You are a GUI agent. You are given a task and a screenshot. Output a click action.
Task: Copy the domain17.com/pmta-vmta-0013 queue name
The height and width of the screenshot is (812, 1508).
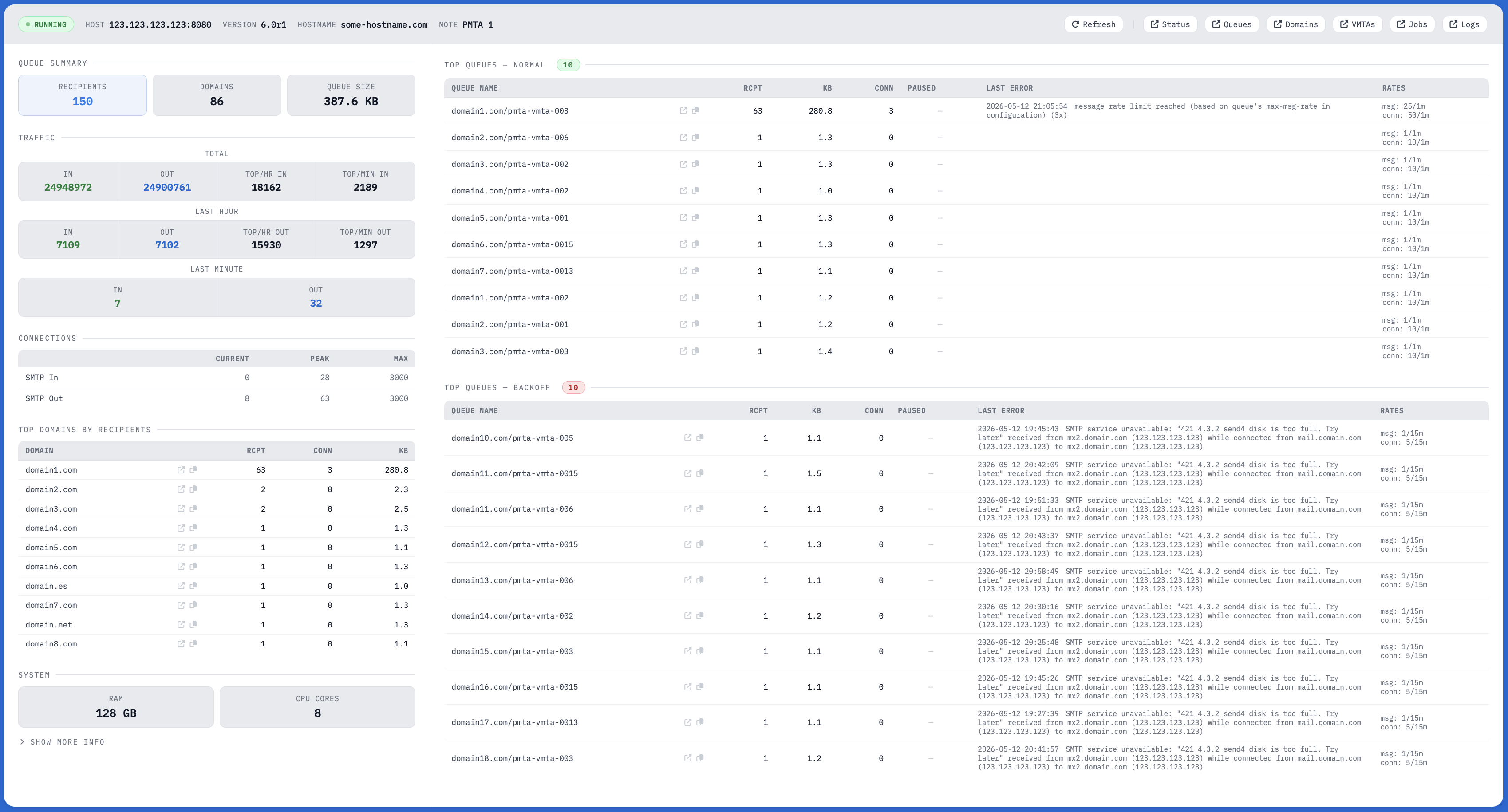click(x=700, y=722)
